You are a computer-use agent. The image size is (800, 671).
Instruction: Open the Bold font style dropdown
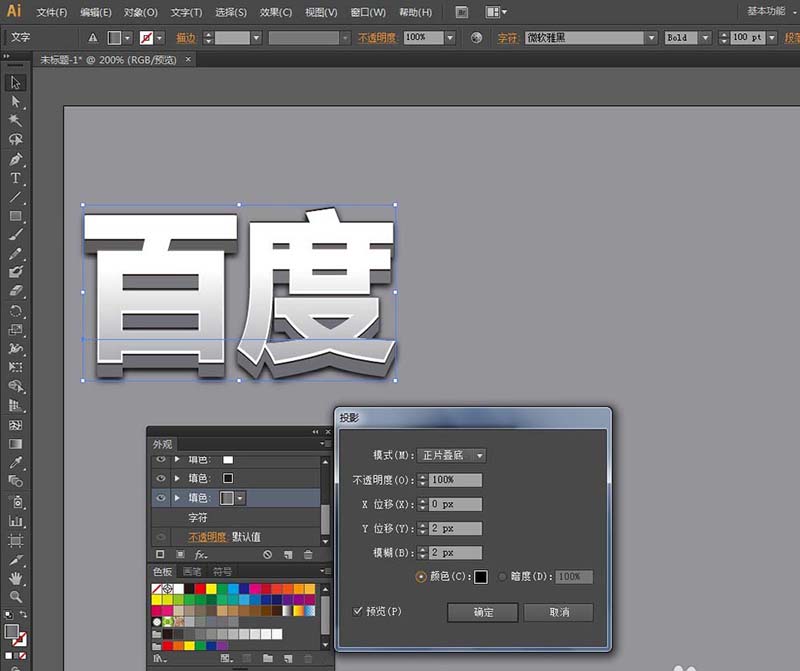[x=705, y=38]
